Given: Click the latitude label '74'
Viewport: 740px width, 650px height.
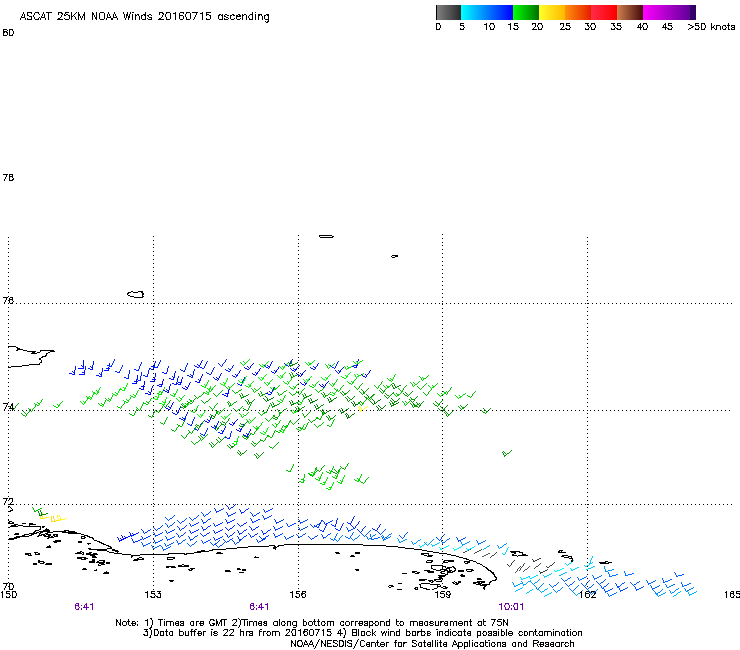Looking at the screenshot, I should [8, 406].
